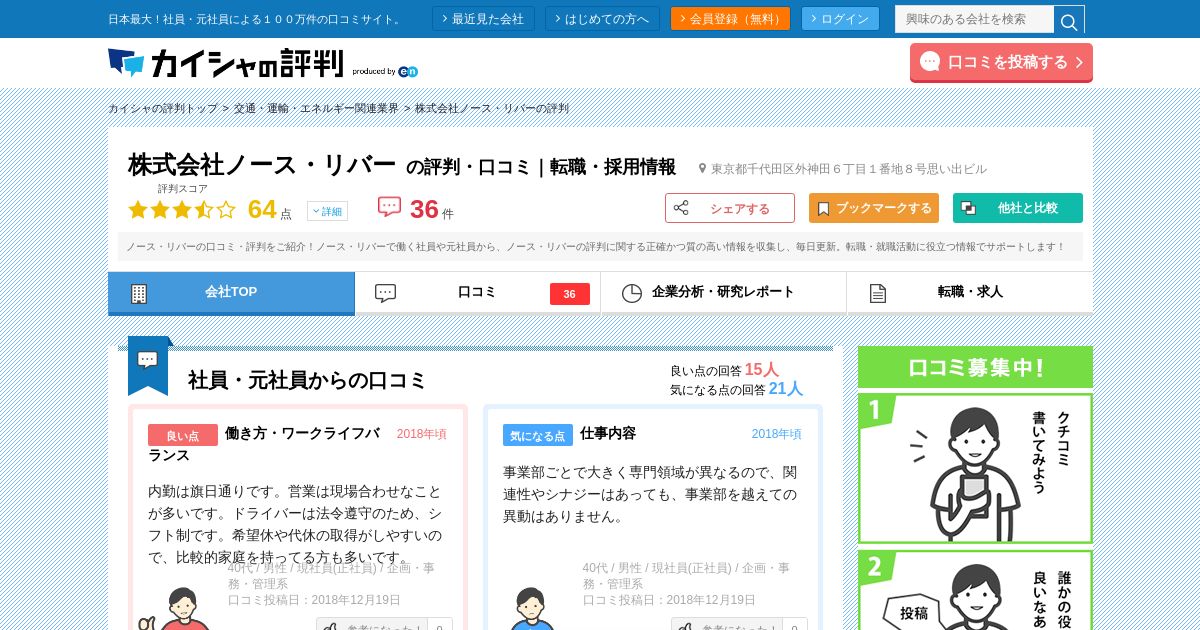Click the 他社と比較 button

[1018, 208]
